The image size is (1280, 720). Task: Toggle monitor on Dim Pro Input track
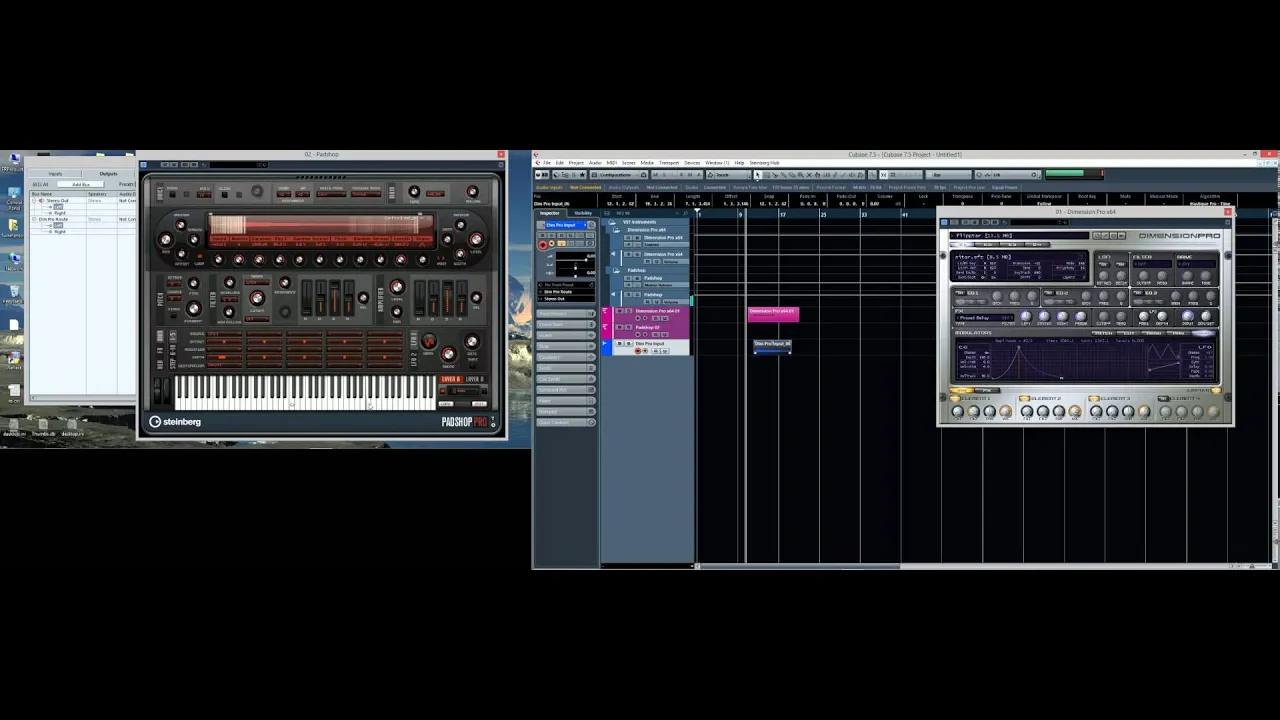(645, 351)
